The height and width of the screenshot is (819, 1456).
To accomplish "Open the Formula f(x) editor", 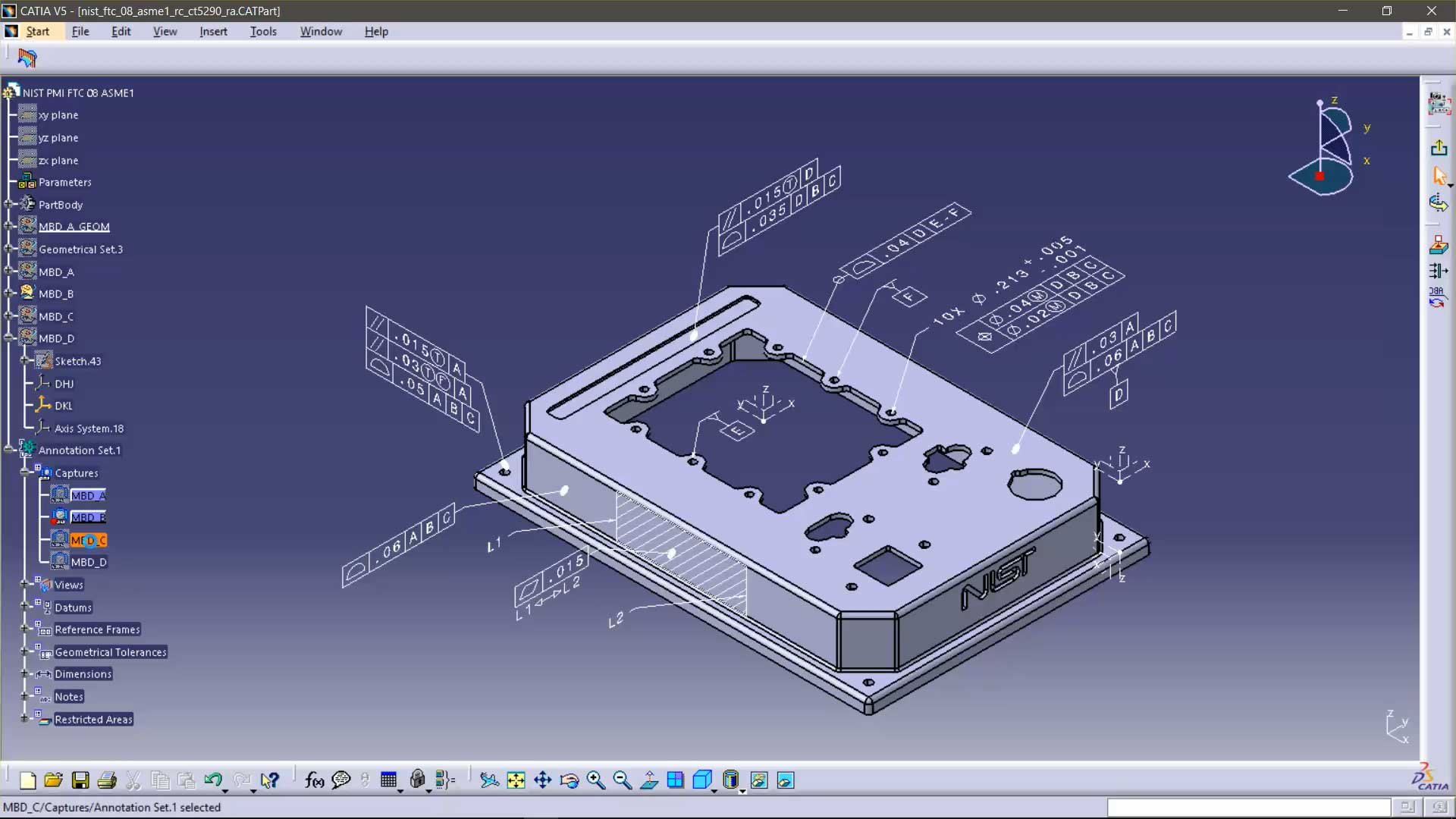I will point(314,780).
